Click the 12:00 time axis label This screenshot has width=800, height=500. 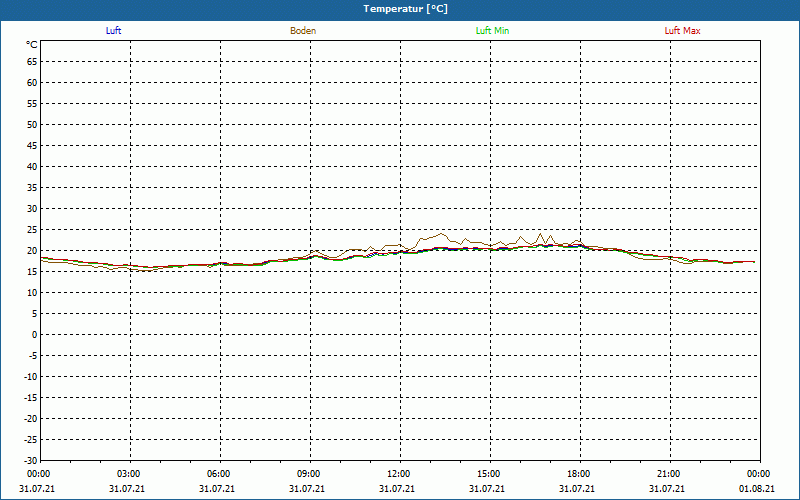(x=398, y=474)
